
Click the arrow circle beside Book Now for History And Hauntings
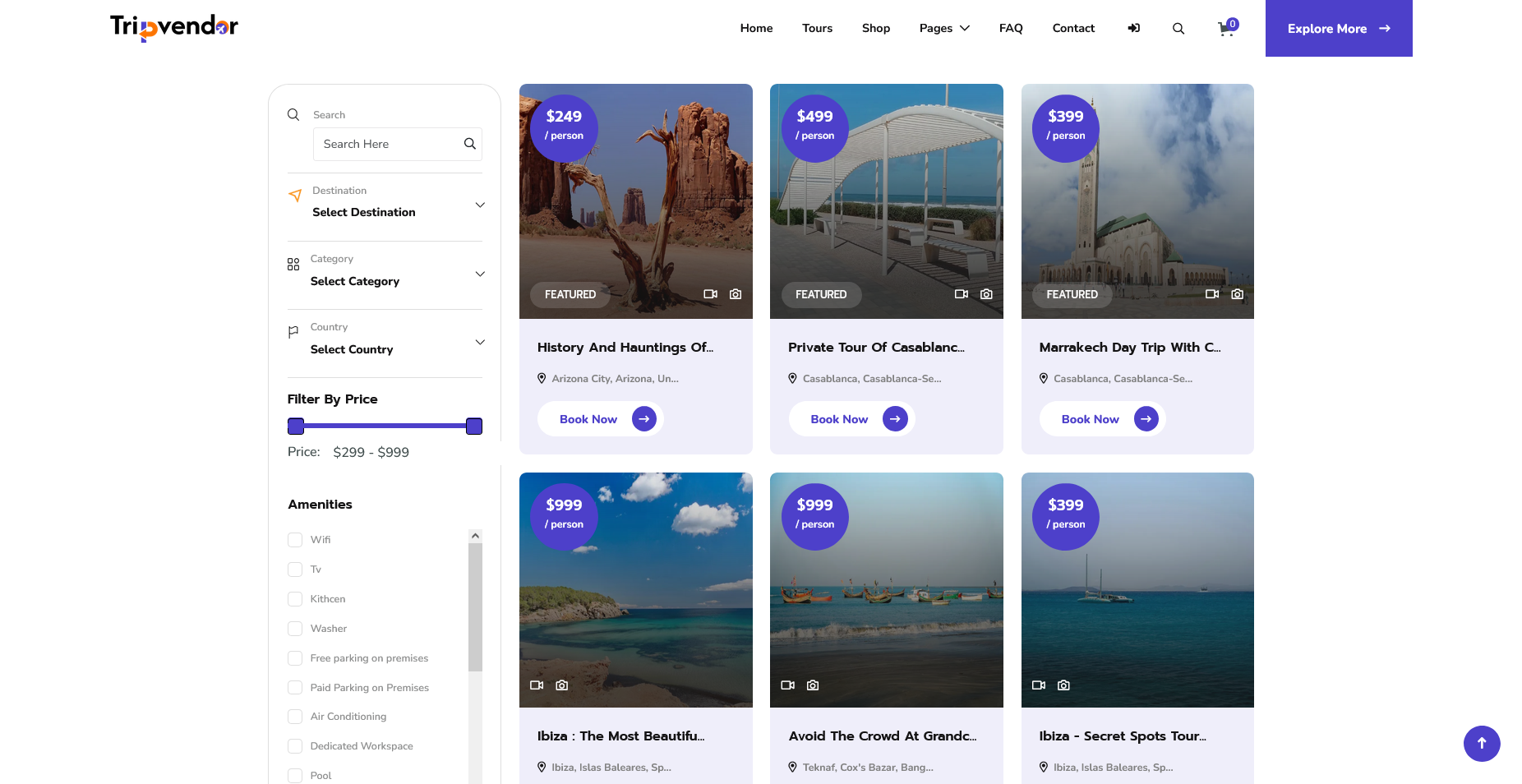(x=644, y=419)
